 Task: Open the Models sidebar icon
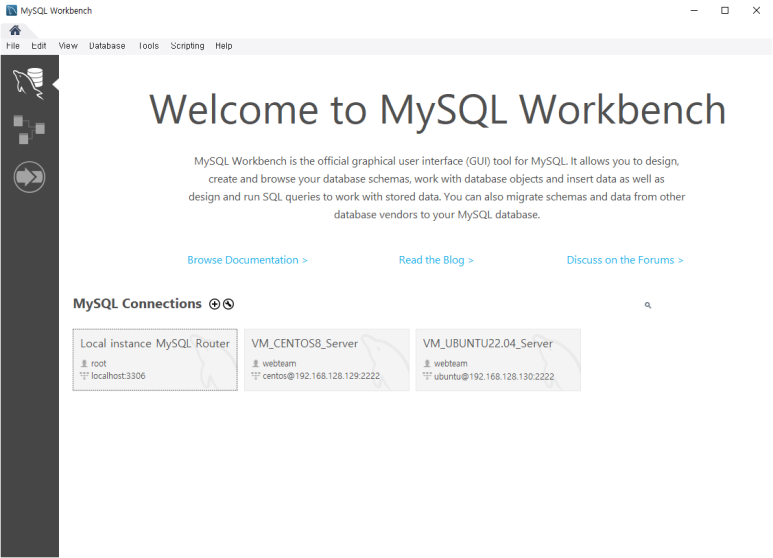[29, 129]
